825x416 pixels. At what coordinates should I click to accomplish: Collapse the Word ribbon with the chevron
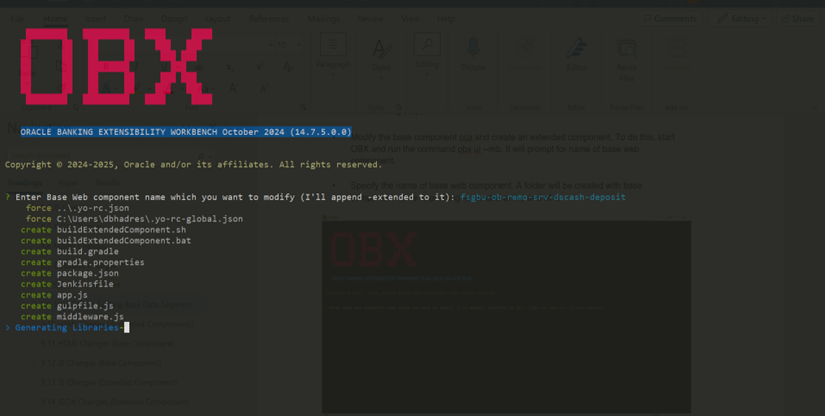814,108
